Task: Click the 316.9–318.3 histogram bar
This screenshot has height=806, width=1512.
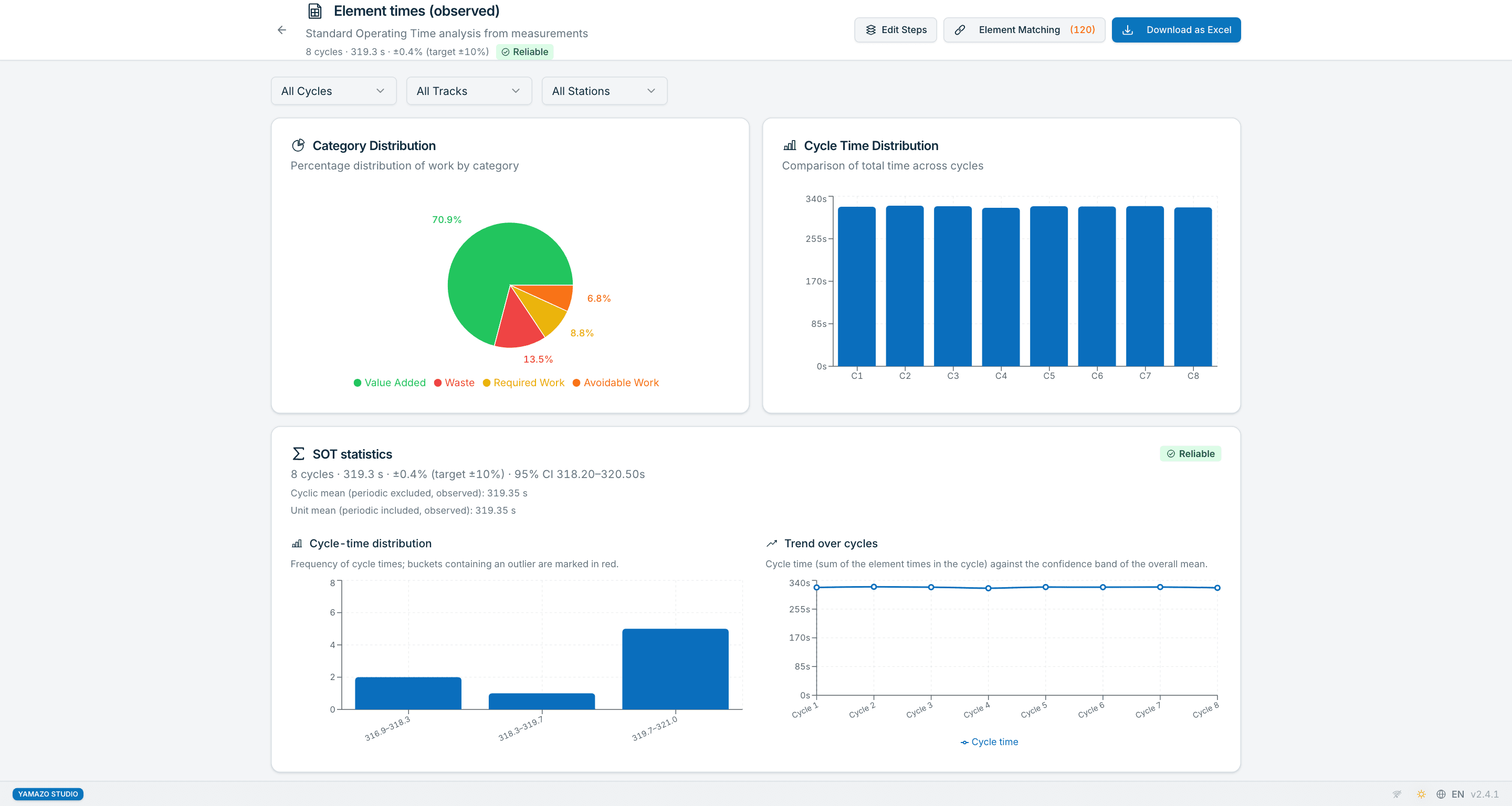Action: 408,693
